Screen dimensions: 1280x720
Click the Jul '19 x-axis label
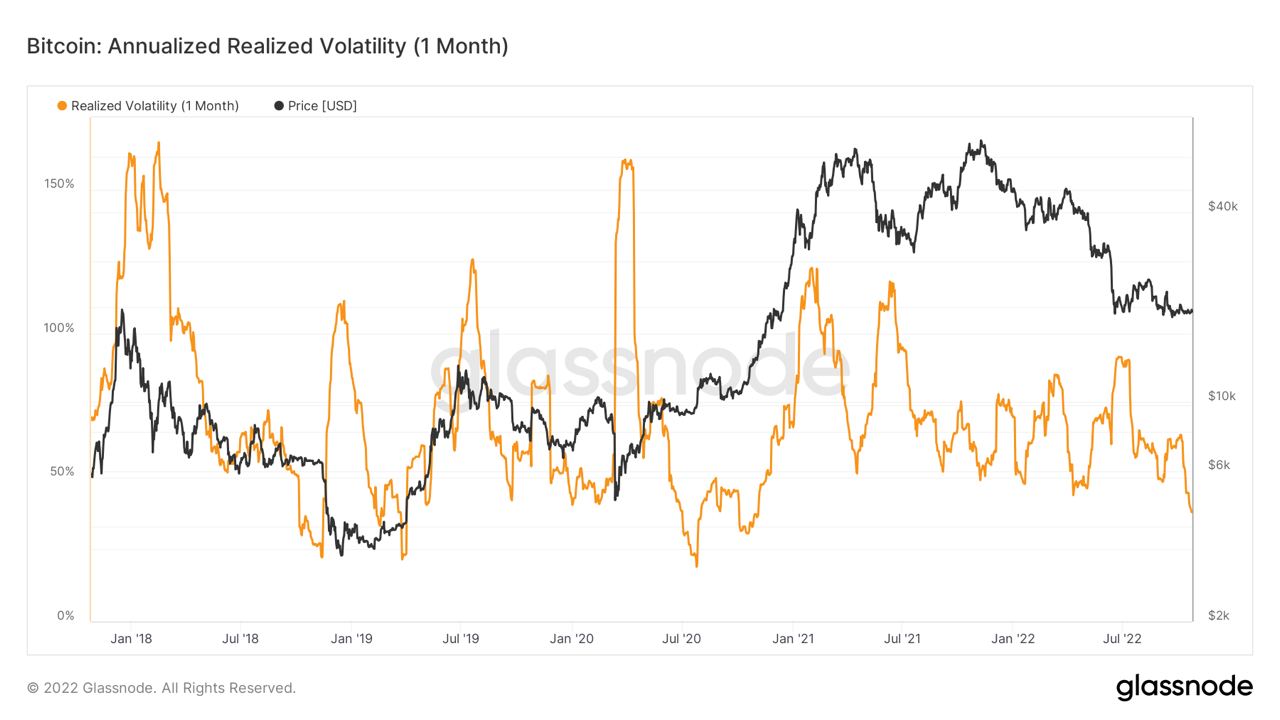point(460,638)
